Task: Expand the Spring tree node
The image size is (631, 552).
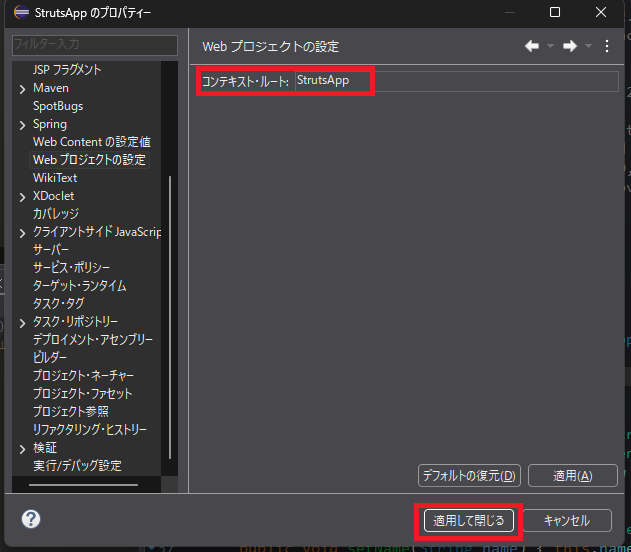Action: click(x=23, y=125)
